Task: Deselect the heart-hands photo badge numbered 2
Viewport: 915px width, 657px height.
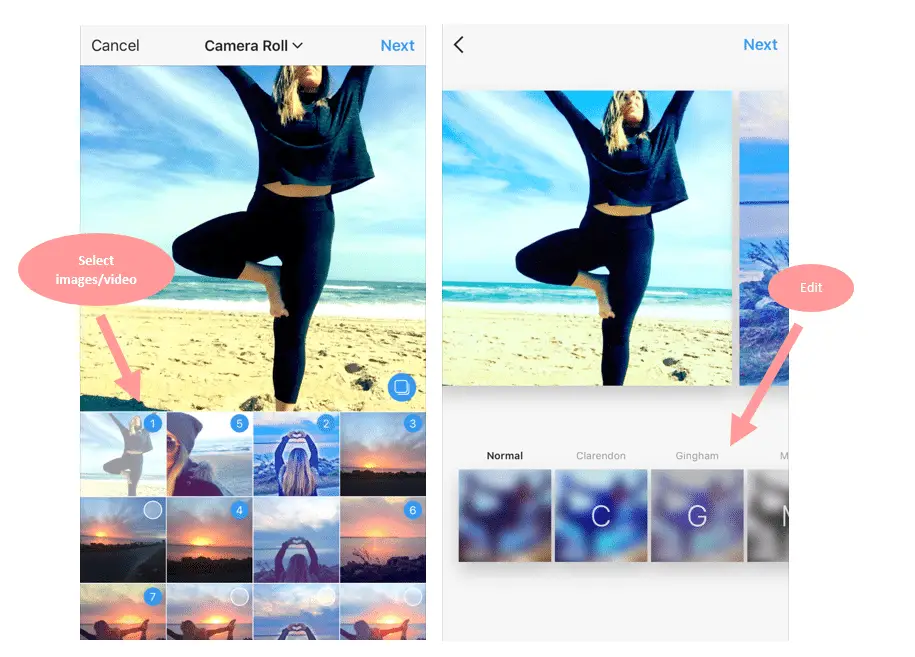Action: [x=325, y=424]
